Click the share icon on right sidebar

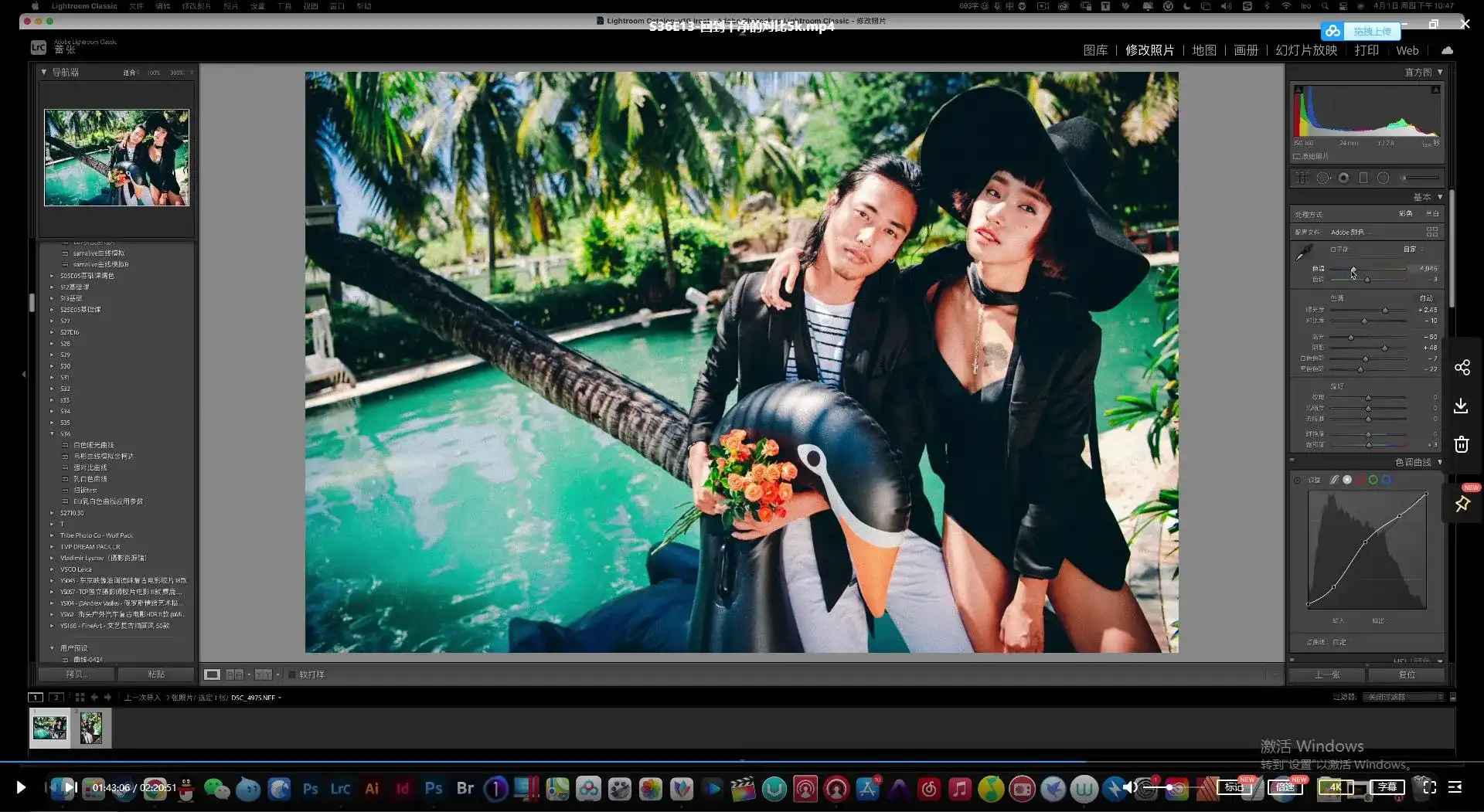tap(1462, 368)
